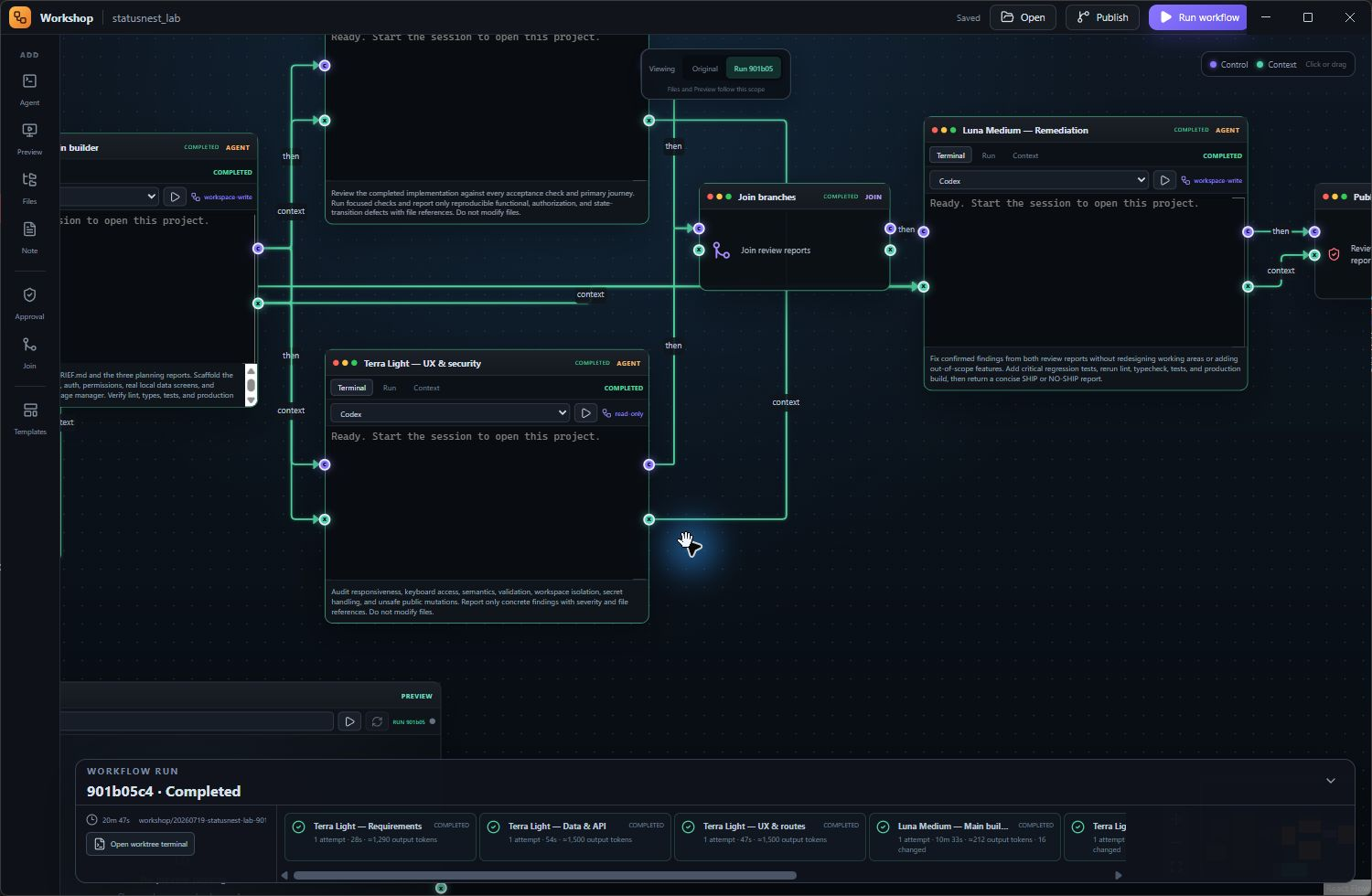Click Remediation node control output port
The image size is (1372, 896).
coord(1248,231)
